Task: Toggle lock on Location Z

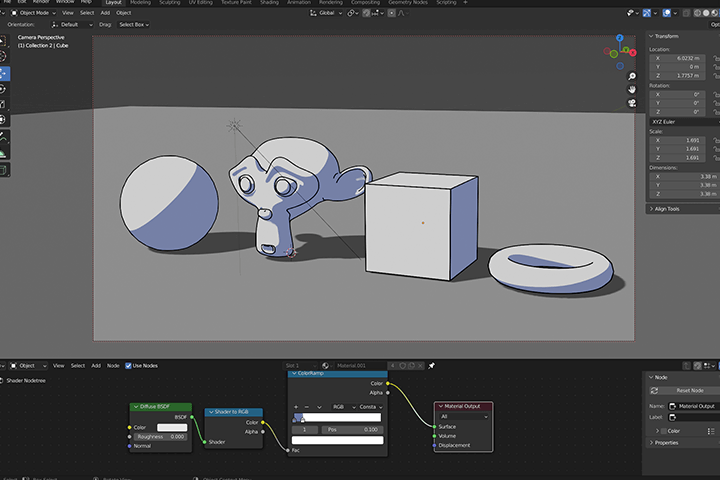Action: click(x=715, y=76)
